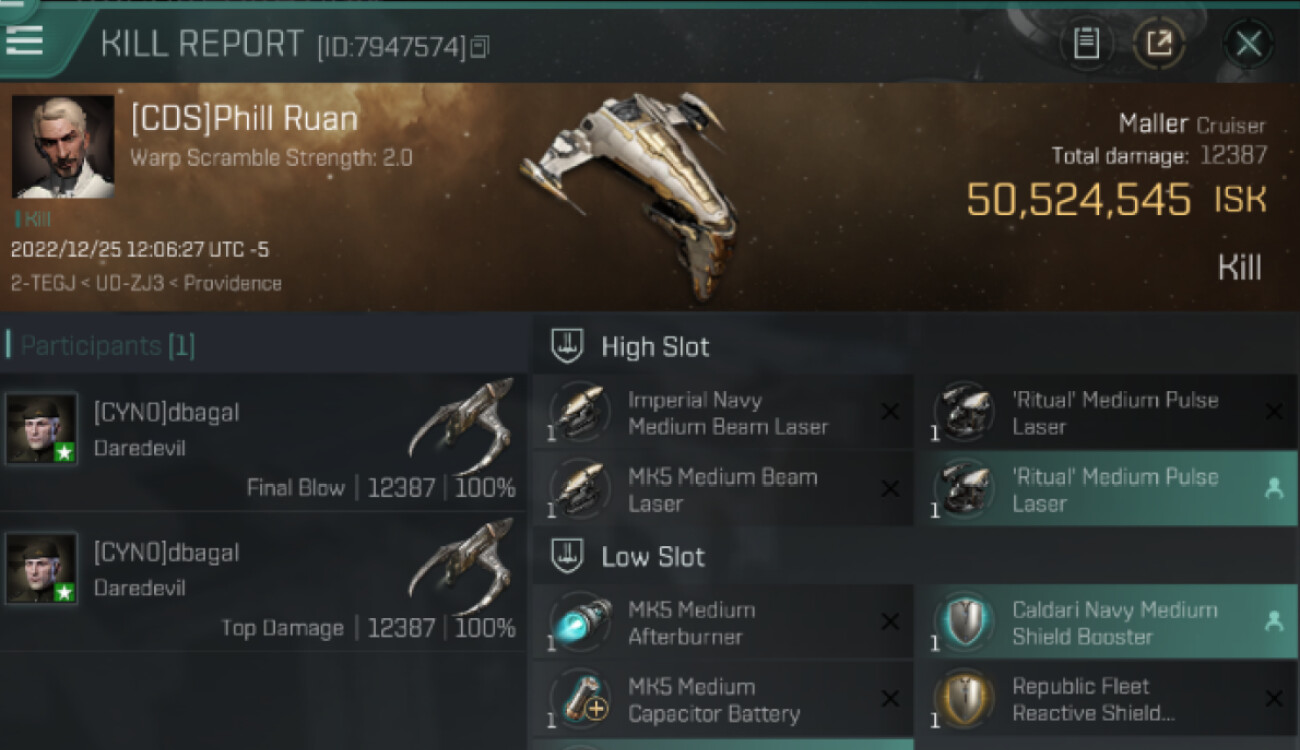1300x750 pixels.
Task: Collapse the Low Slot section
Action: (x=567, y=557)
